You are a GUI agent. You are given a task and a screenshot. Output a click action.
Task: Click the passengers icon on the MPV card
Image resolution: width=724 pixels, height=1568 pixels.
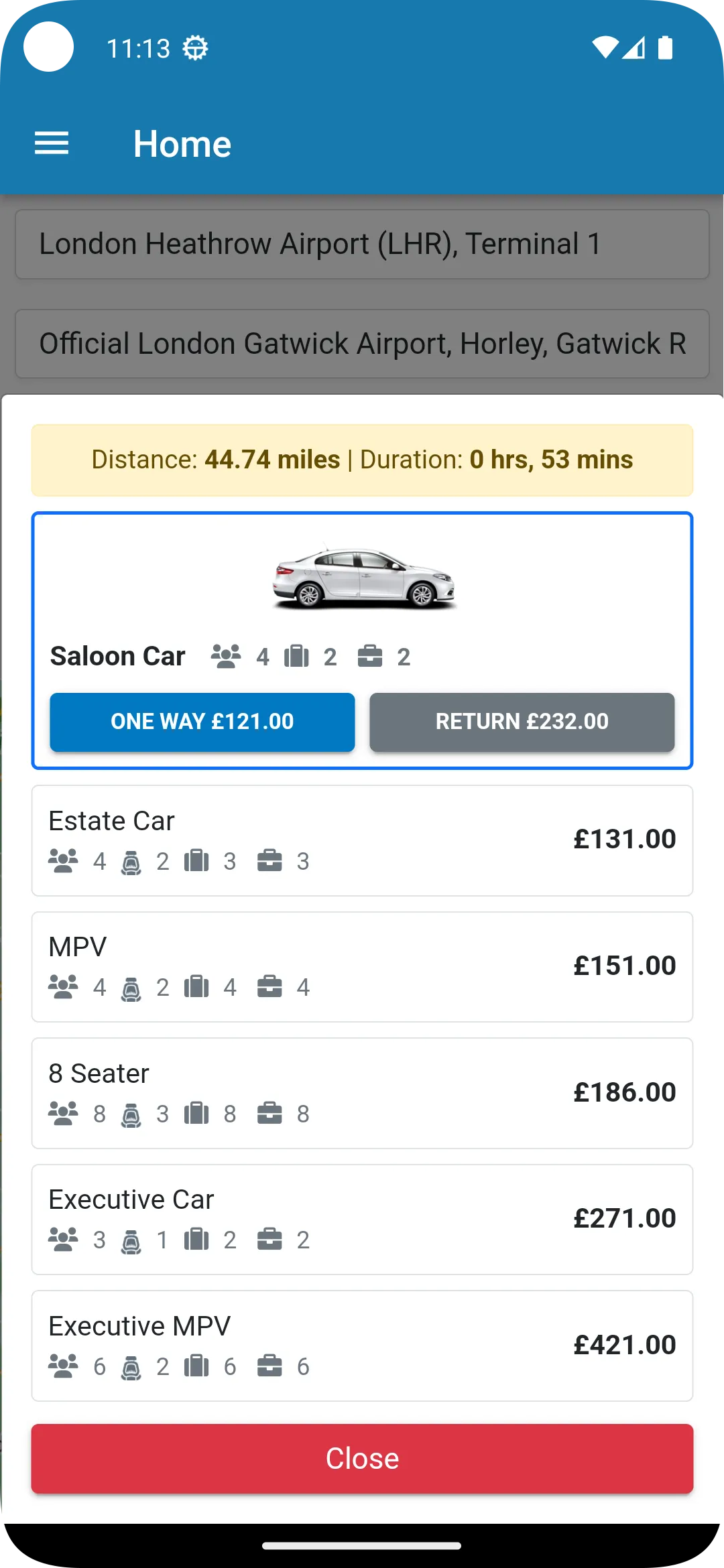coord(63,986)
